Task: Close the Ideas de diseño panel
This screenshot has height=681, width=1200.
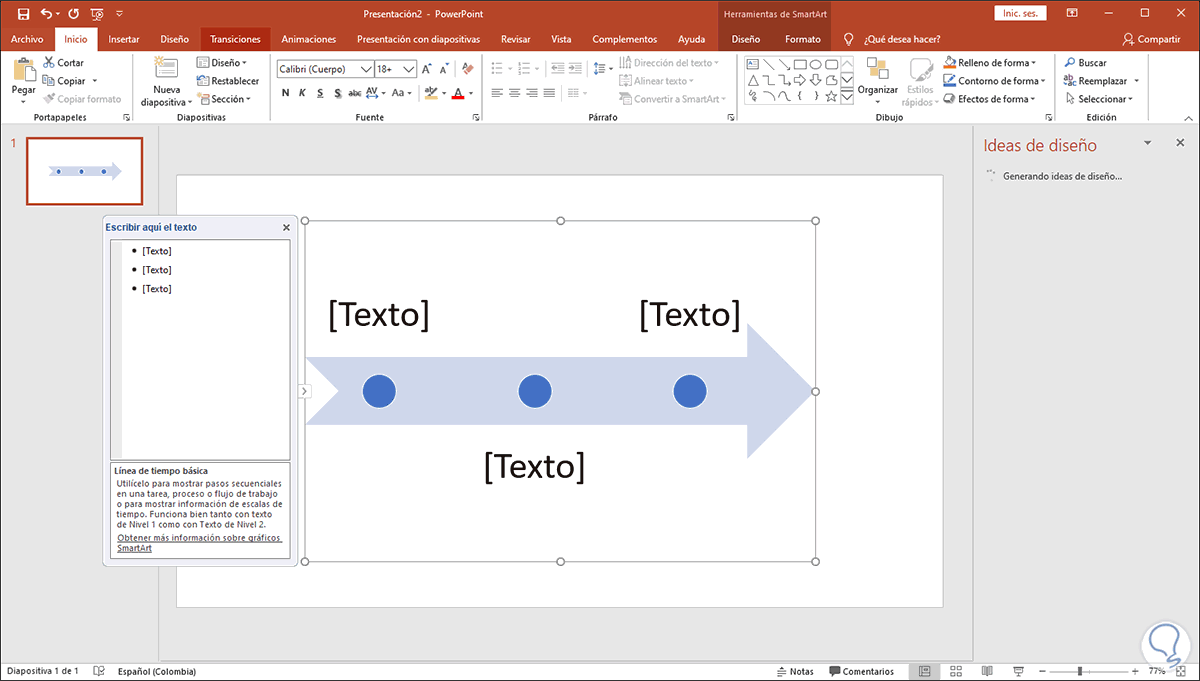Action: click(1180, 143)
